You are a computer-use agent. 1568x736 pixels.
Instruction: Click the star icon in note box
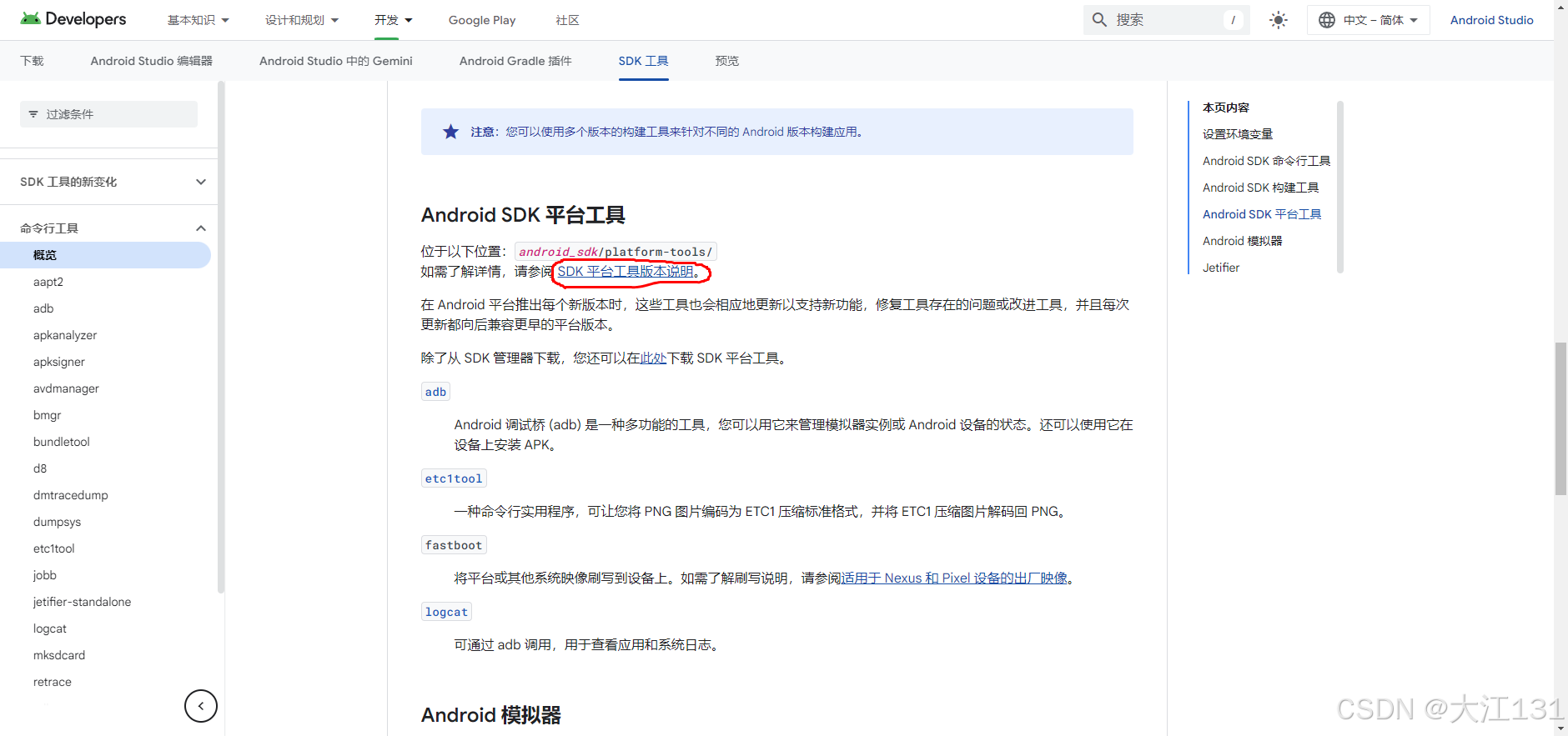pos(451,132)
